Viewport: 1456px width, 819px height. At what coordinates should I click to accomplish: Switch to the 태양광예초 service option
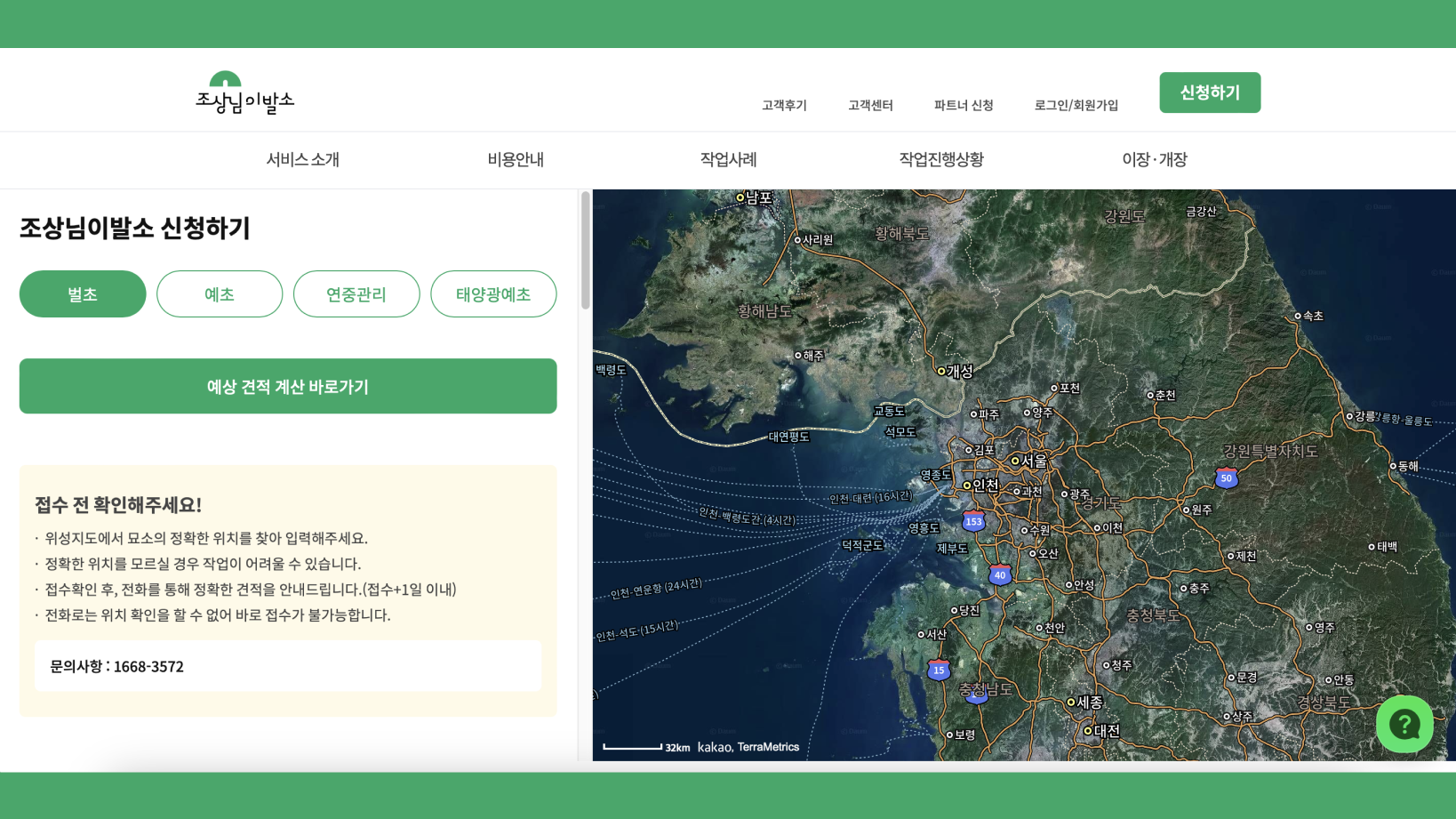493,294
